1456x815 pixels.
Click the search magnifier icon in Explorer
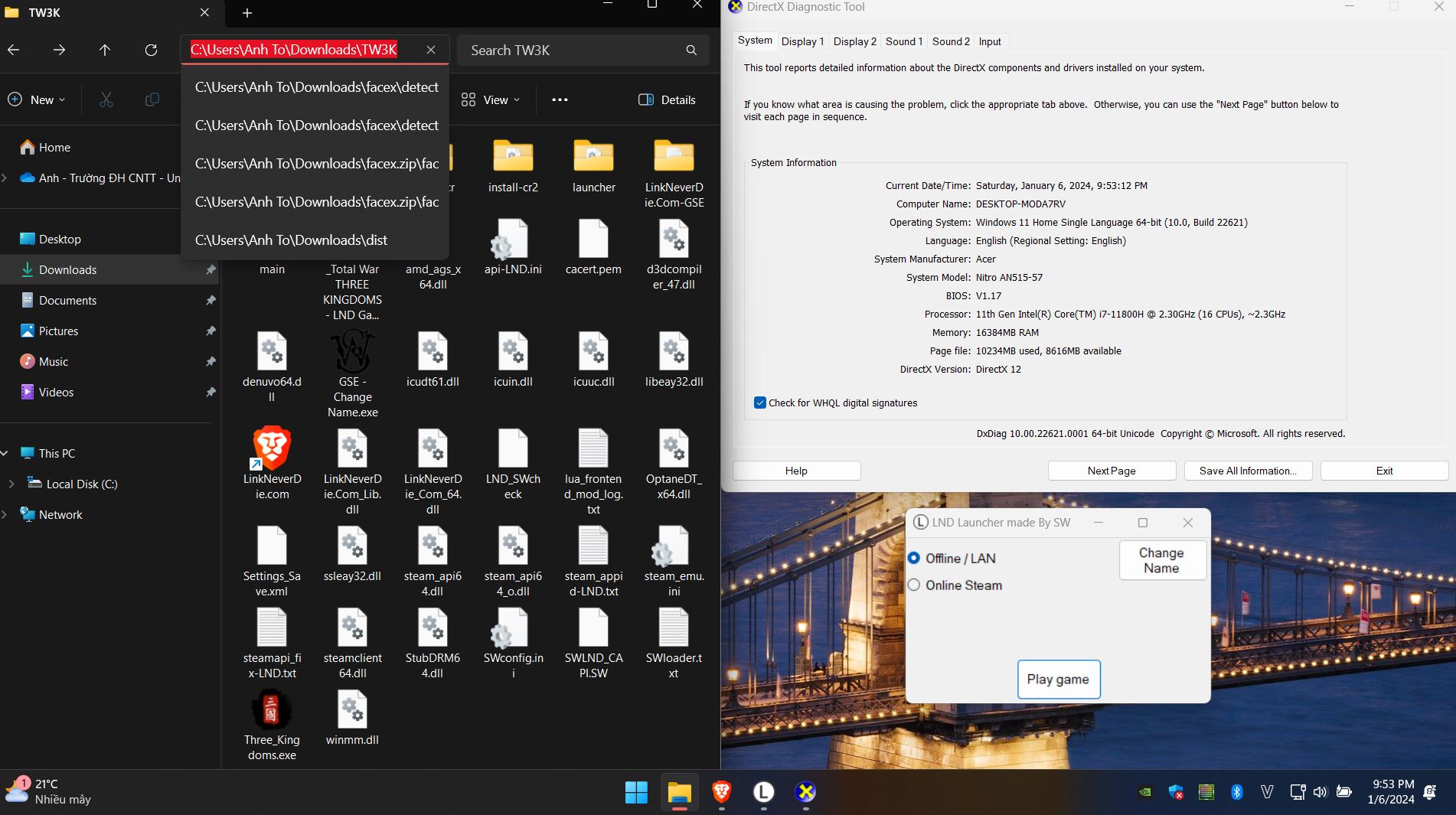(x=691, y=51)
